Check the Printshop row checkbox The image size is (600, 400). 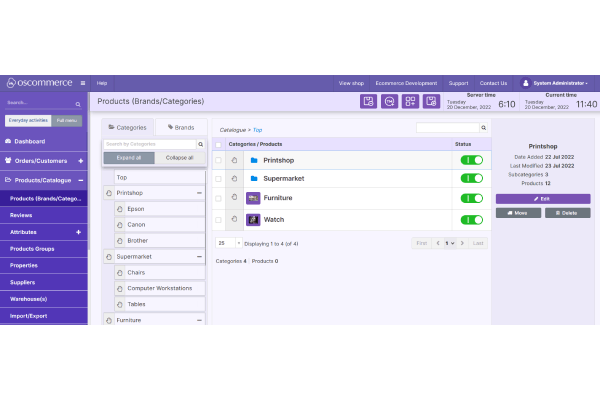[218, 160]
